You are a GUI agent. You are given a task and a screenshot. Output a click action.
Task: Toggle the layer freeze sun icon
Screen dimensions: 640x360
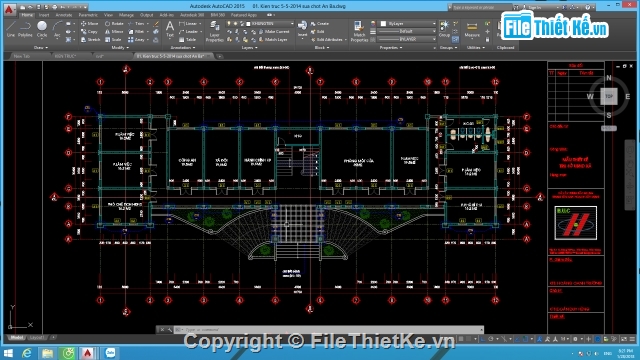tap(236, 24)
